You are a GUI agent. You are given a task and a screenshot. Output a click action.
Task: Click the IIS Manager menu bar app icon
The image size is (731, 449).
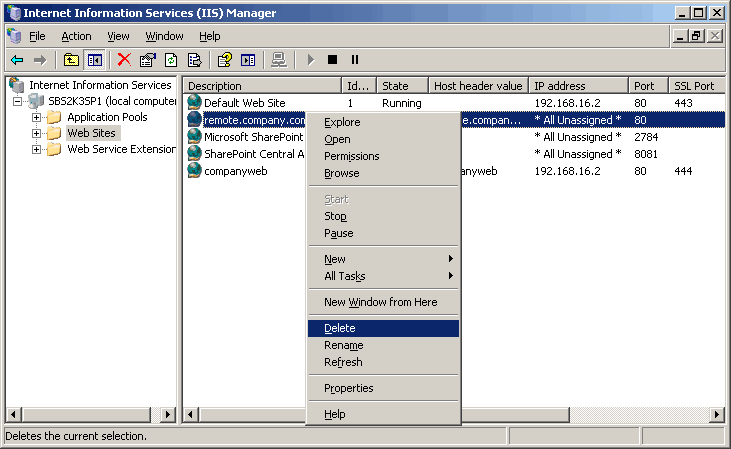pos(14,36)
